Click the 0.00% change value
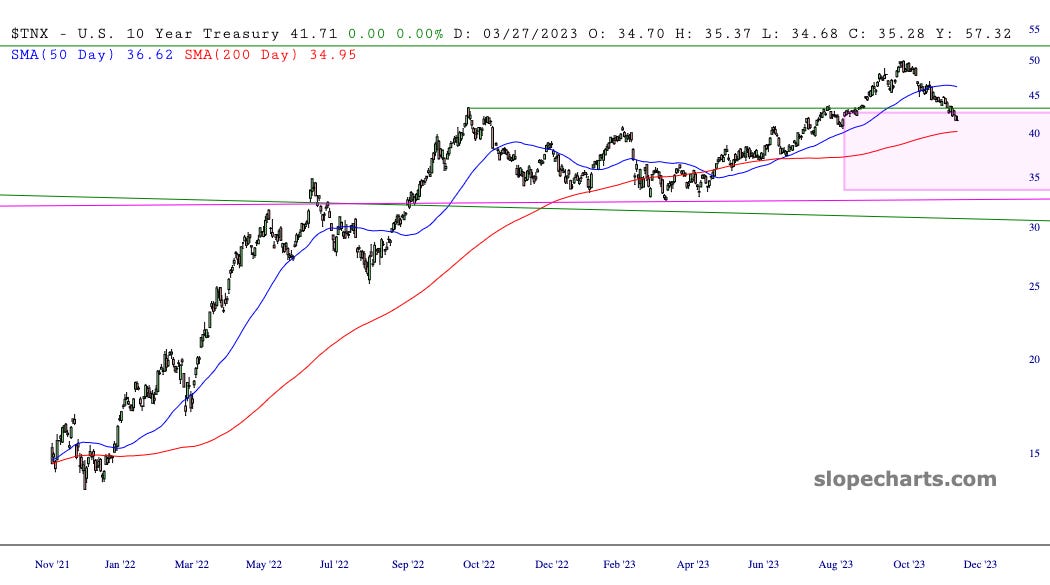This screenshot has width=1050, height=585. (x=419, y=33)
